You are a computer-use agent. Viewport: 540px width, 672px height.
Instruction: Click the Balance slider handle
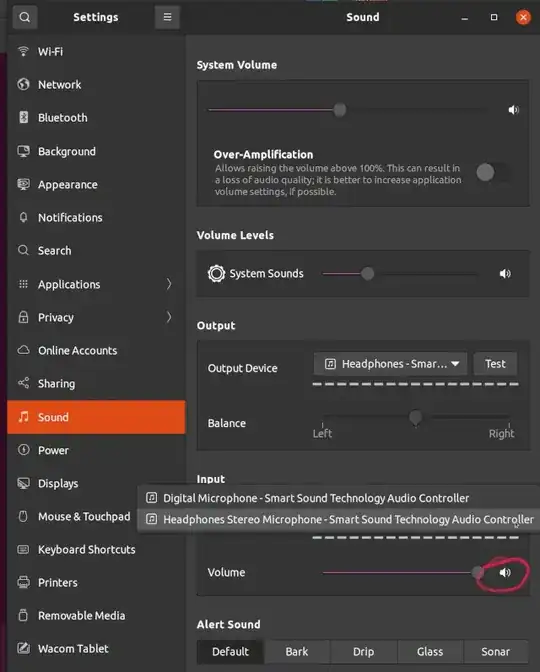(x=415, y=417)
